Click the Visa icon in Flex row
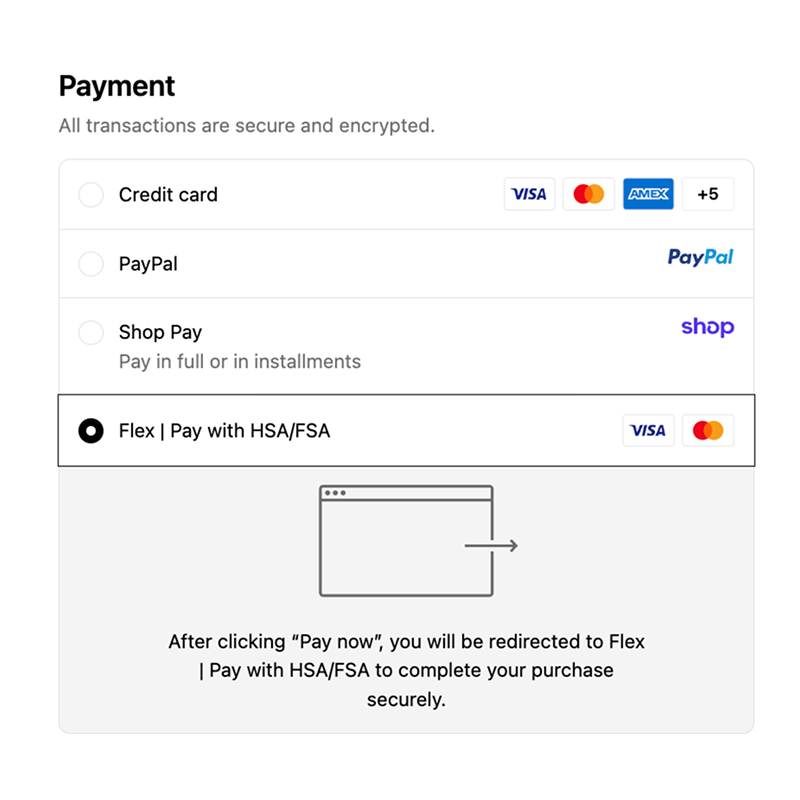Viewport: 800px width, 800px height. pyautogui.click(x=648, y=430)
